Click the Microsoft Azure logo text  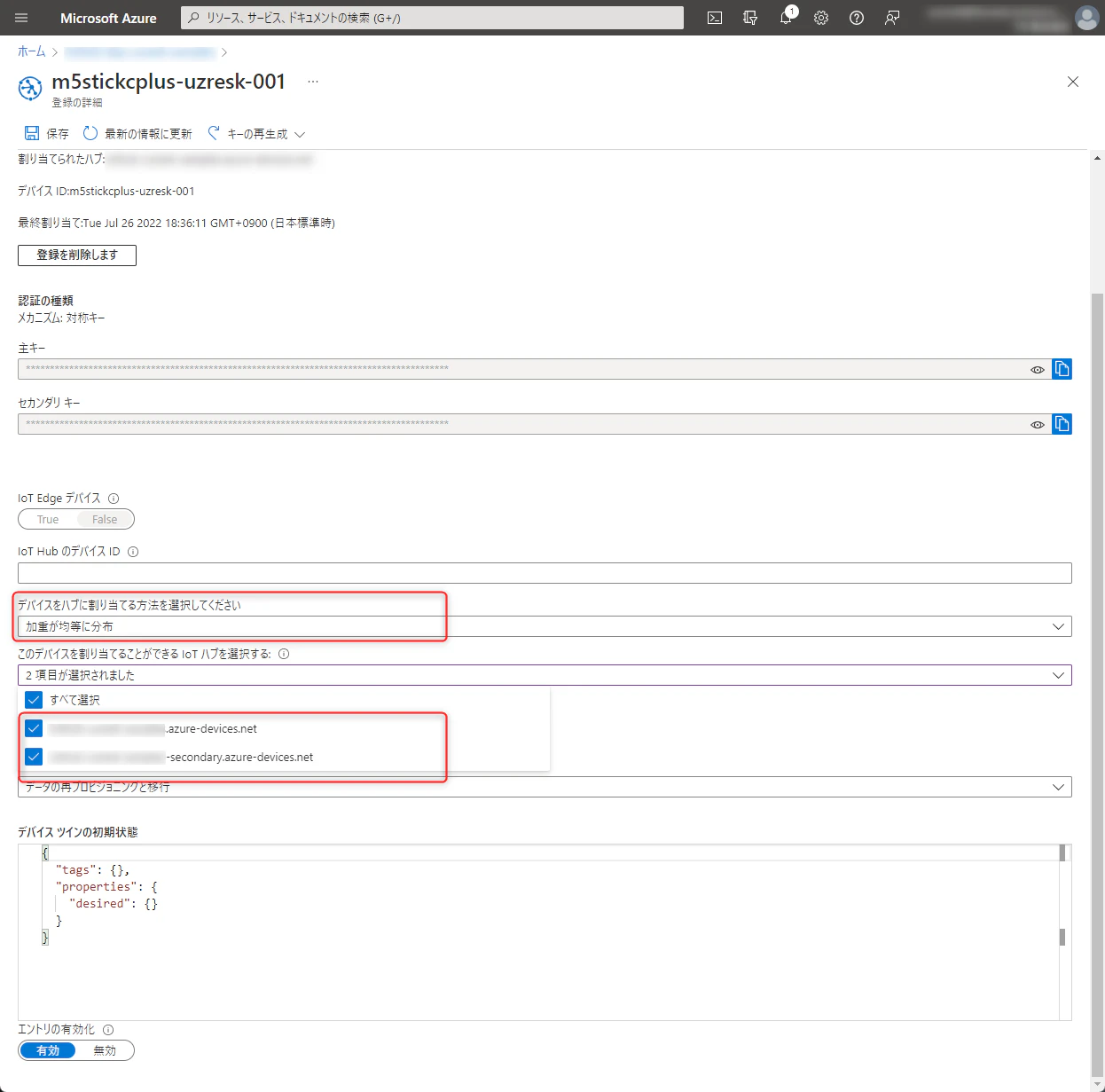(x=108, y=18)
